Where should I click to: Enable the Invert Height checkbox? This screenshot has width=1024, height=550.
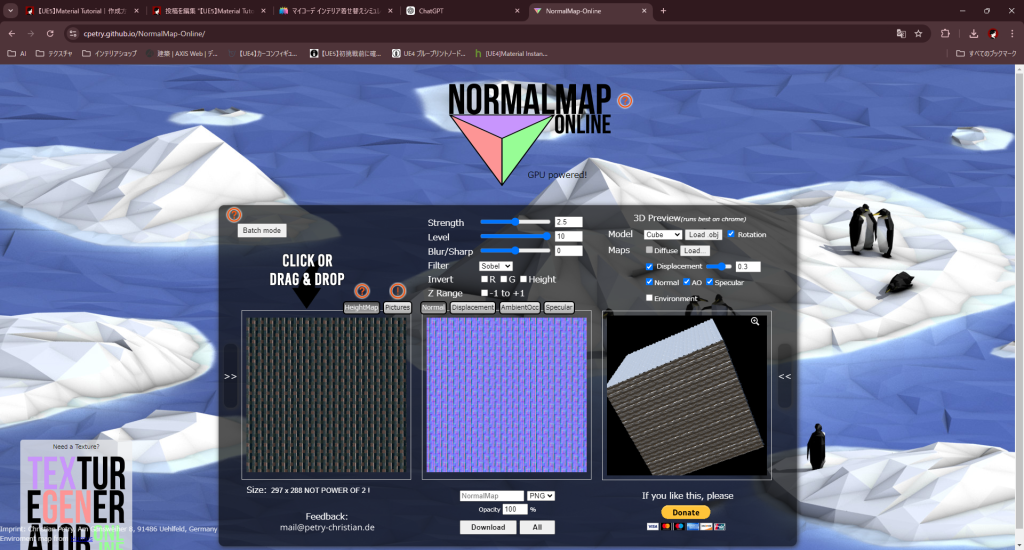(x=524, y=280)
